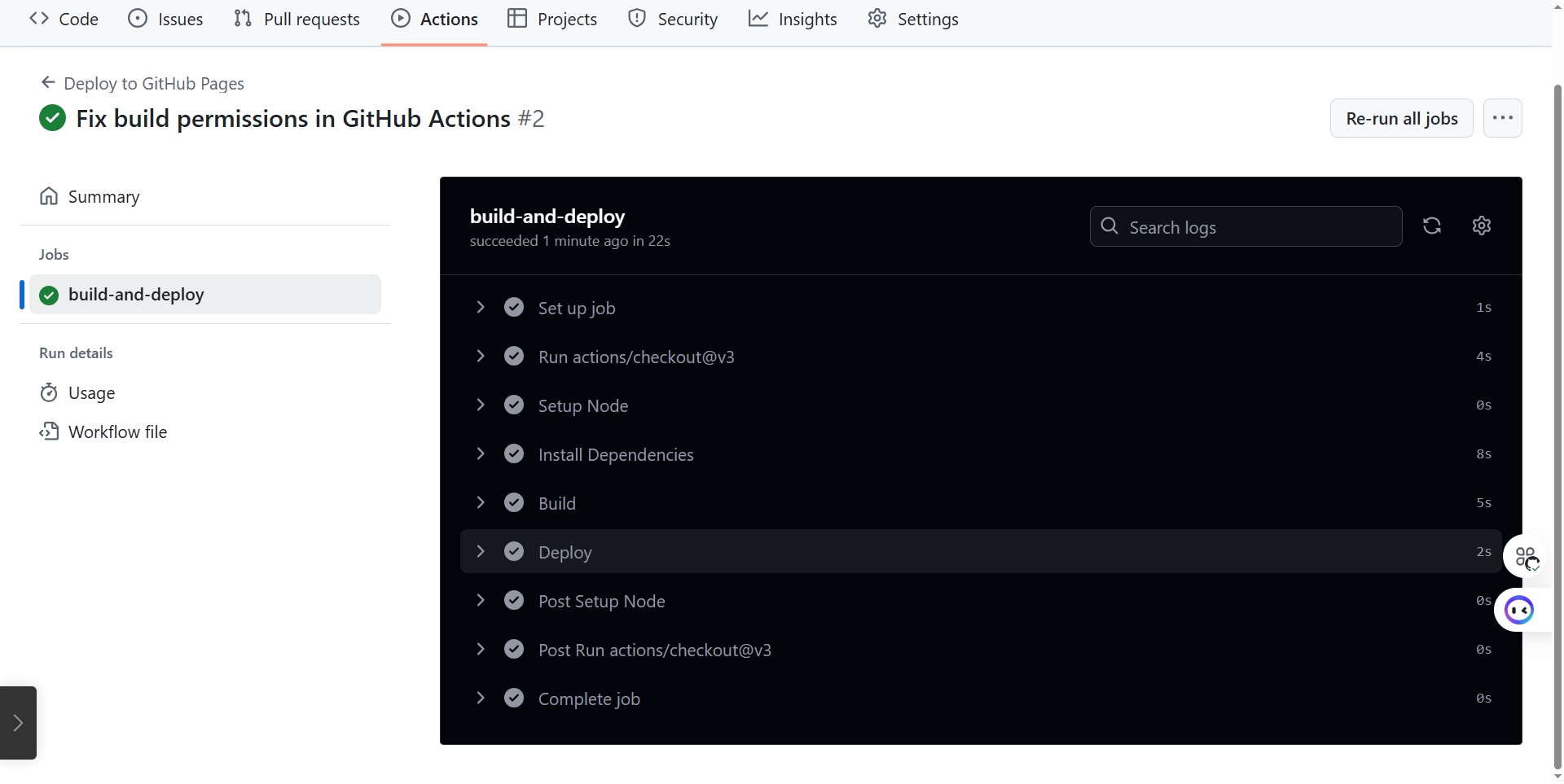Click the Complete job step label

click(589, 699)
